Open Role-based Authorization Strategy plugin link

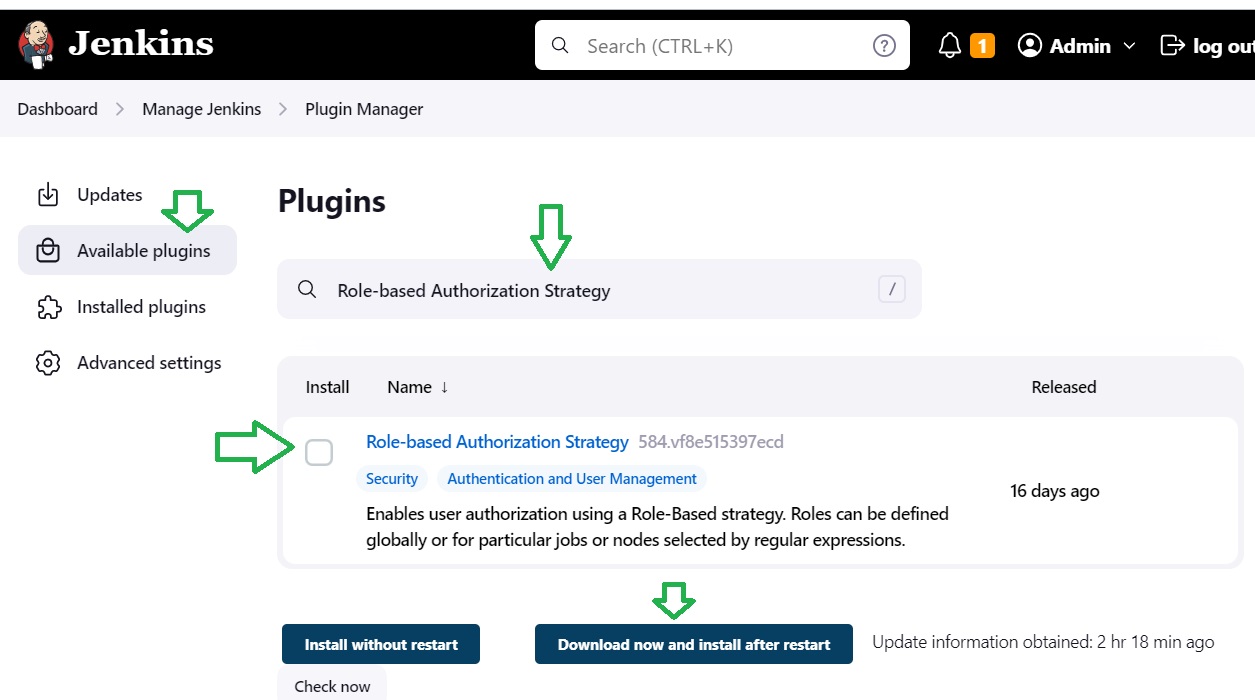(x=497, y=442)
